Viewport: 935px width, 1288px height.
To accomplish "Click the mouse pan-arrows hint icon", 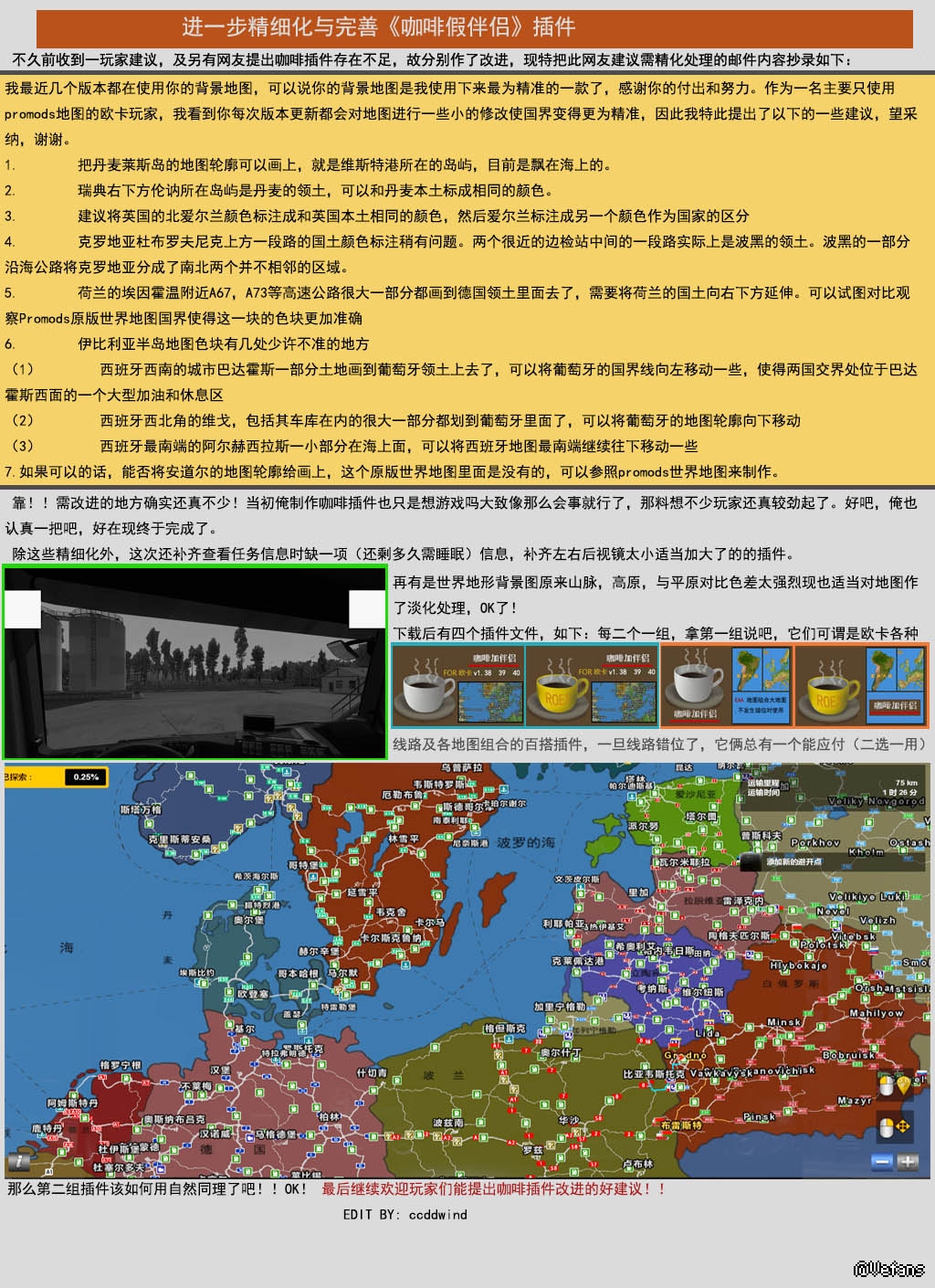I will (x=894, y=1126).
